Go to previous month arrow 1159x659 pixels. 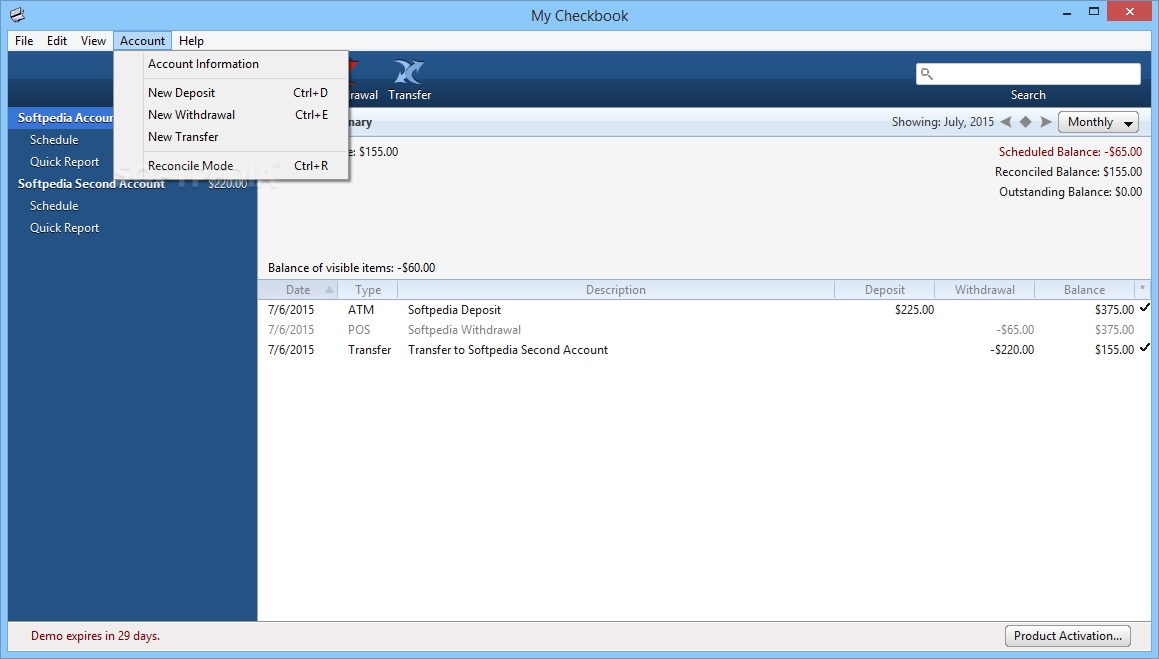(x=1005, y=122)
